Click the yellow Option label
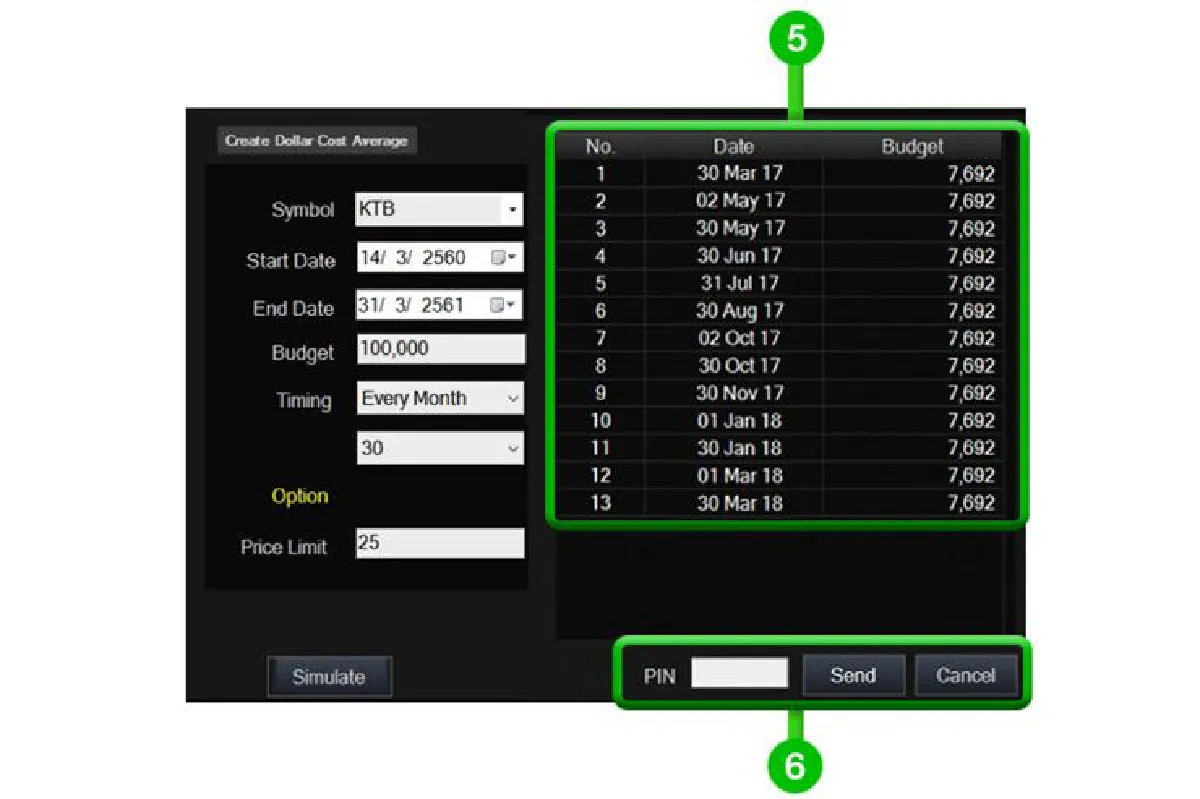The height and width of the screenshot is (799, 1200). point(300,496)
